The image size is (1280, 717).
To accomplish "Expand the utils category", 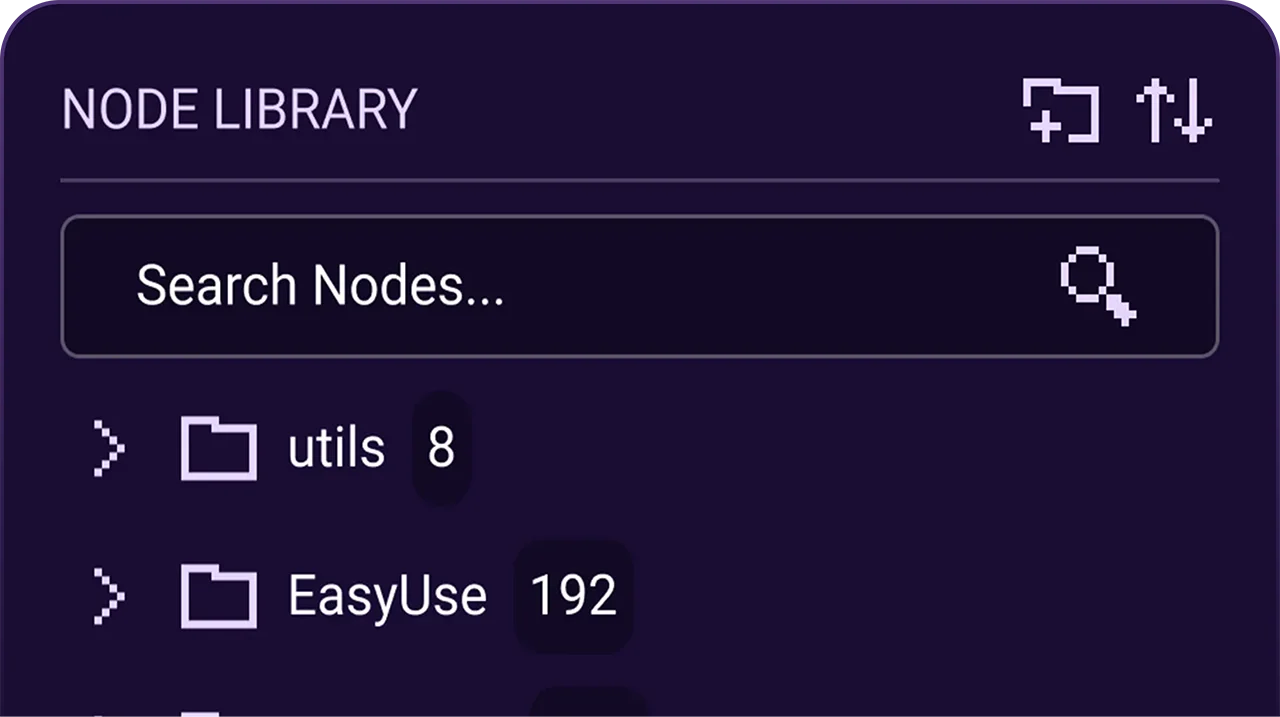I will point(108,448).
